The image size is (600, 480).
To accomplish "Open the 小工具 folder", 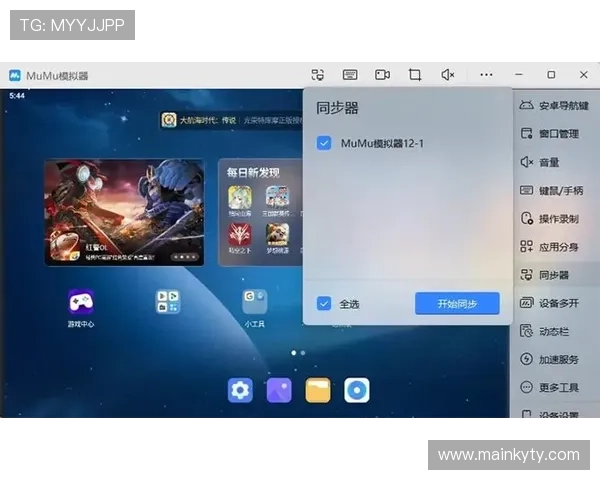I will (x=254, y=302).
